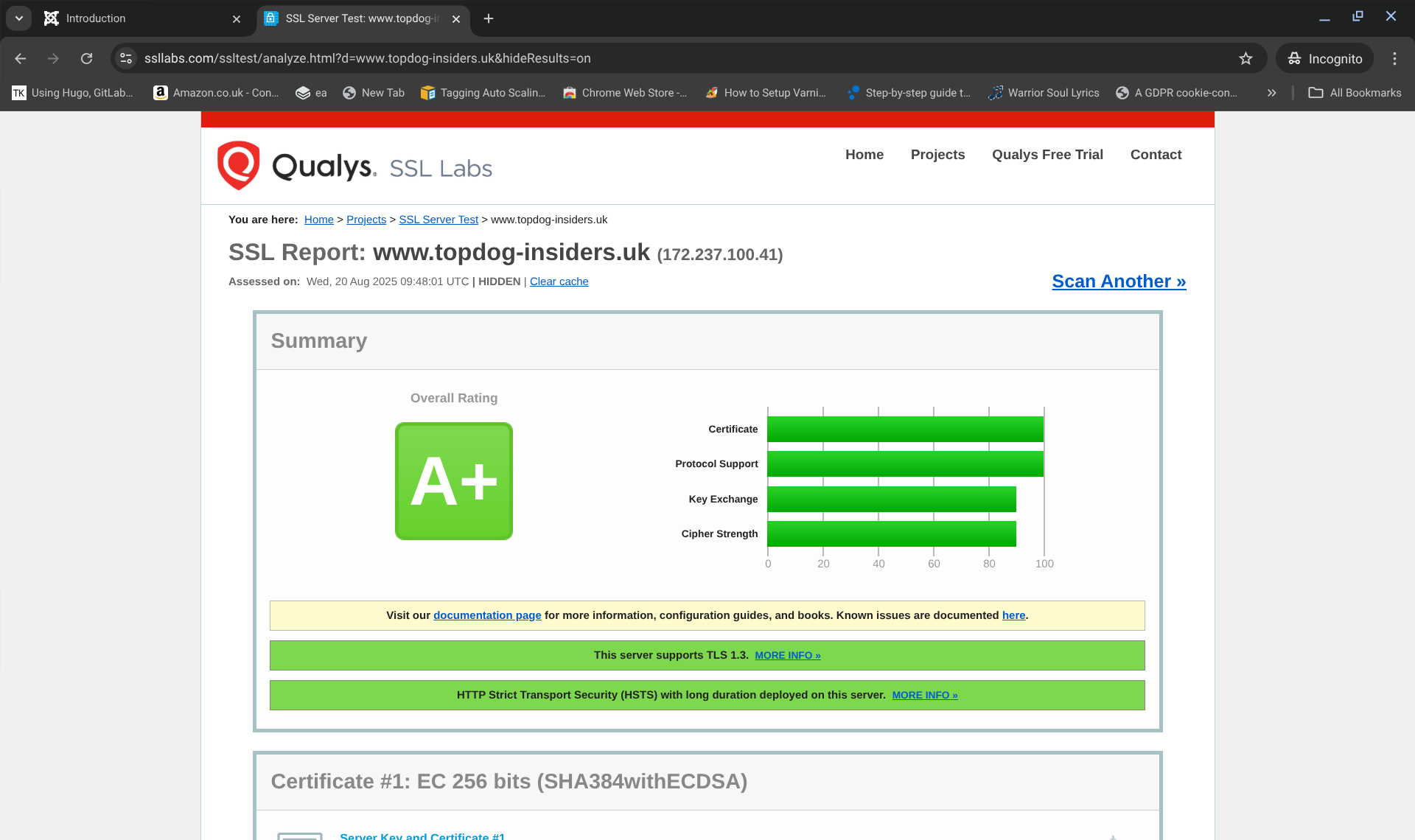Viewport: 1415px width, 840px height.
Task: Open the Projects navigation menu item
Action: point(937,155)
